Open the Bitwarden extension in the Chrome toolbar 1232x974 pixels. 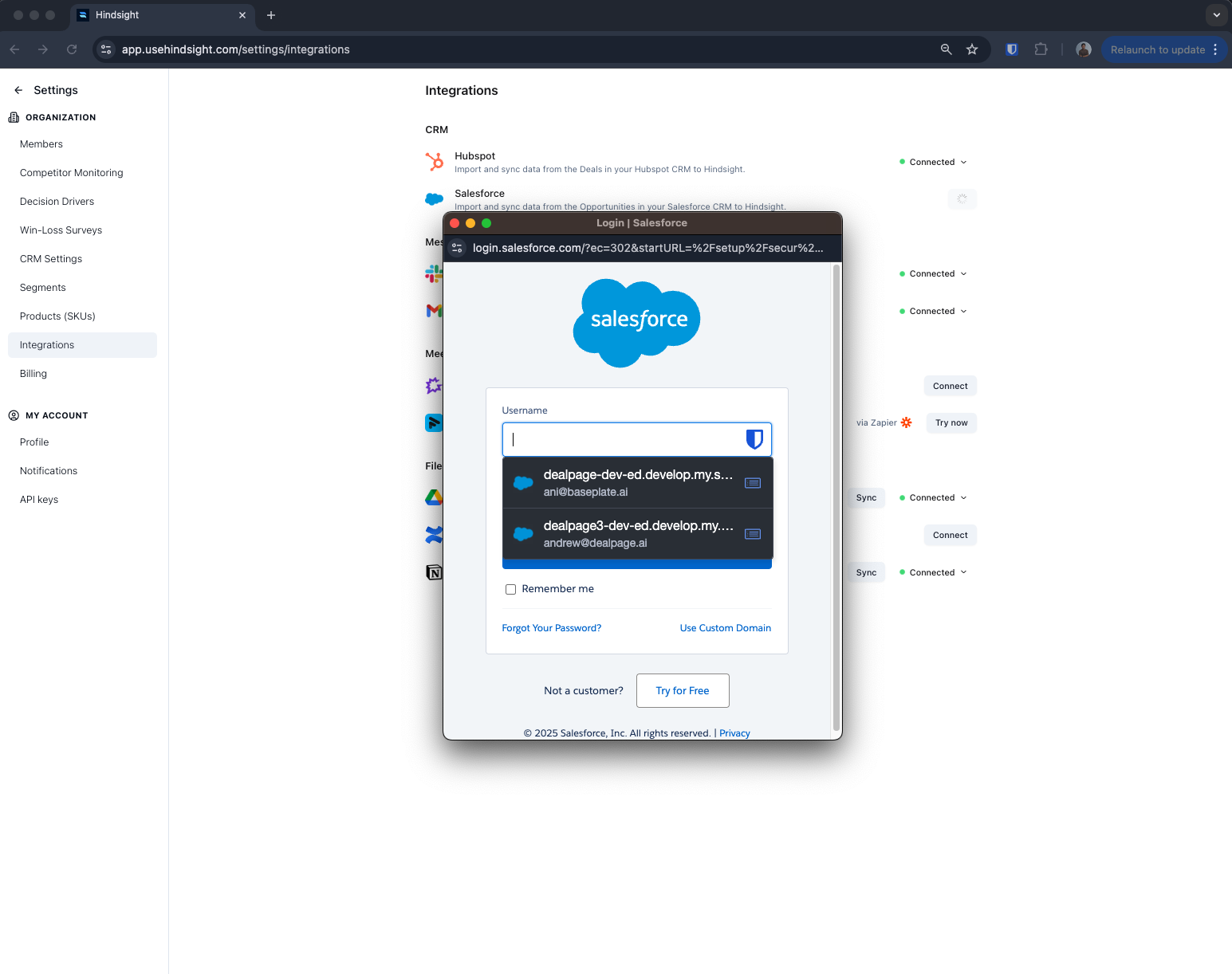tap(1012, 49)
